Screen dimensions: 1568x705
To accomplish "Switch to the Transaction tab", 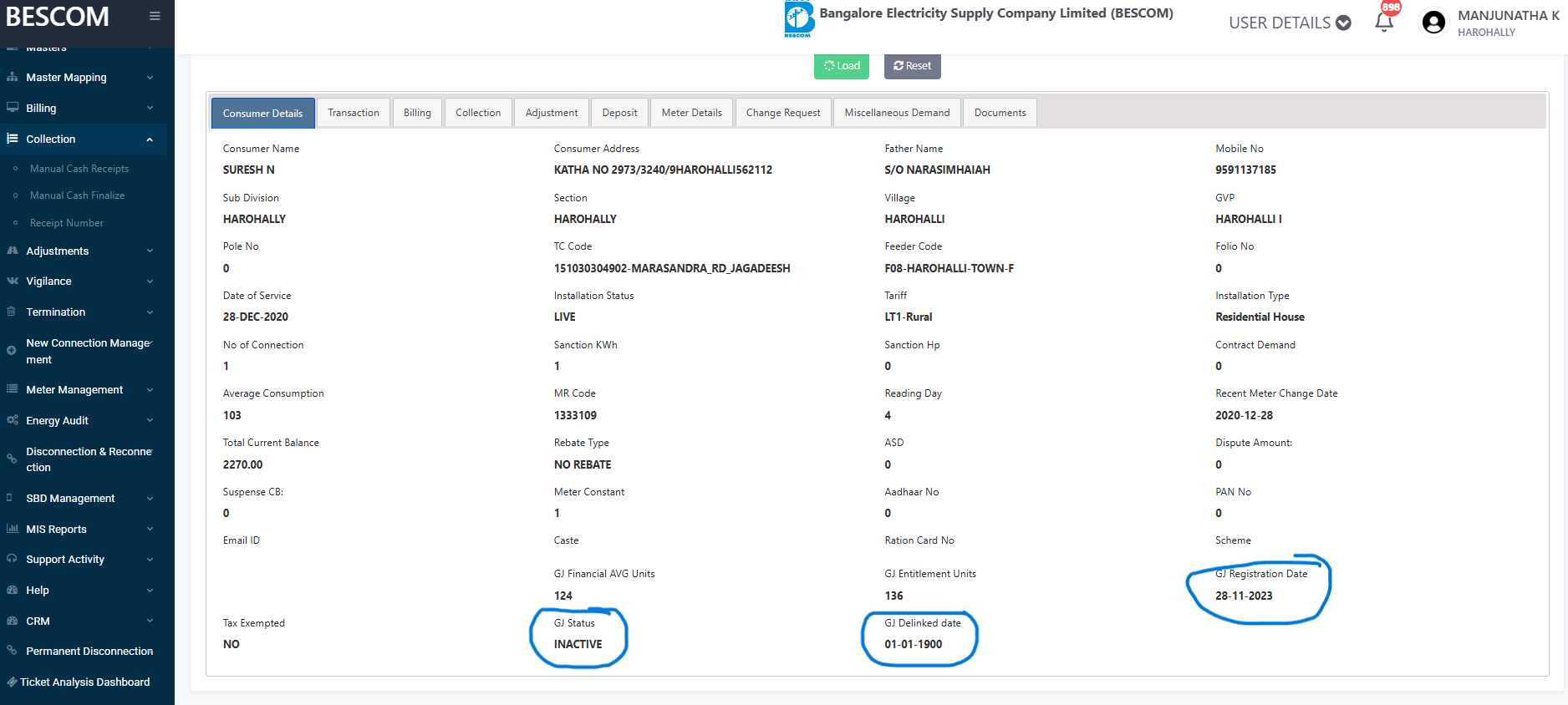I will click(x=354, y=113).
